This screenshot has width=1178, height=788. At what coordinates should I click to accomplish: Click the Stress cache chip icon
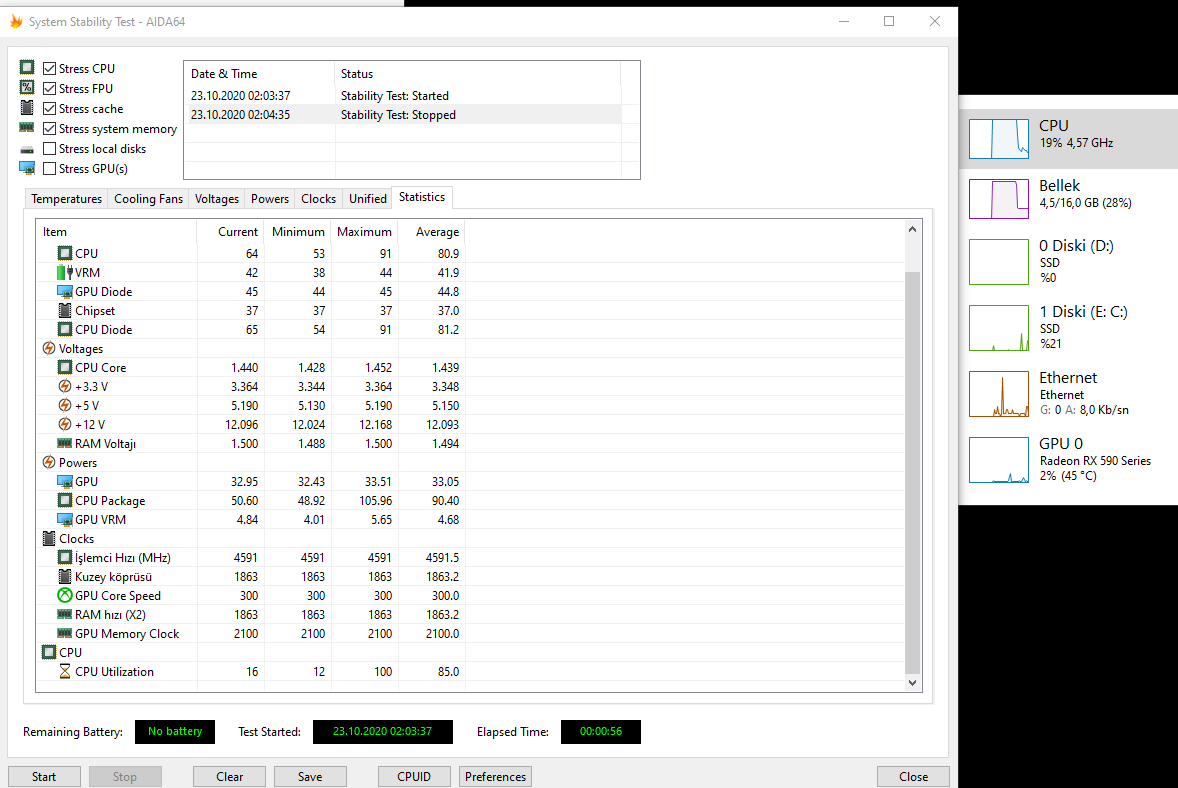pyautogui.click(x=27, y=107)
